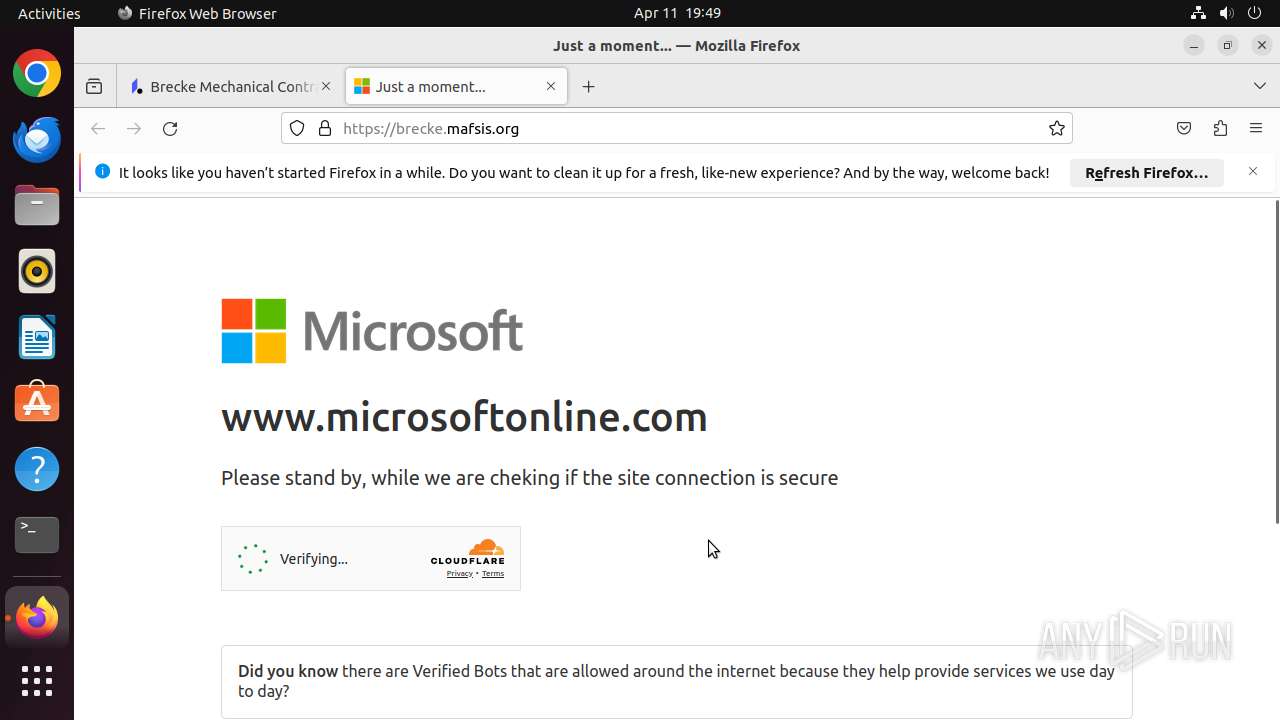The height and width of the screenshot is (720, 1280).
Task: Open Ubuntu Software store icon
Action: tap(37, 404)
